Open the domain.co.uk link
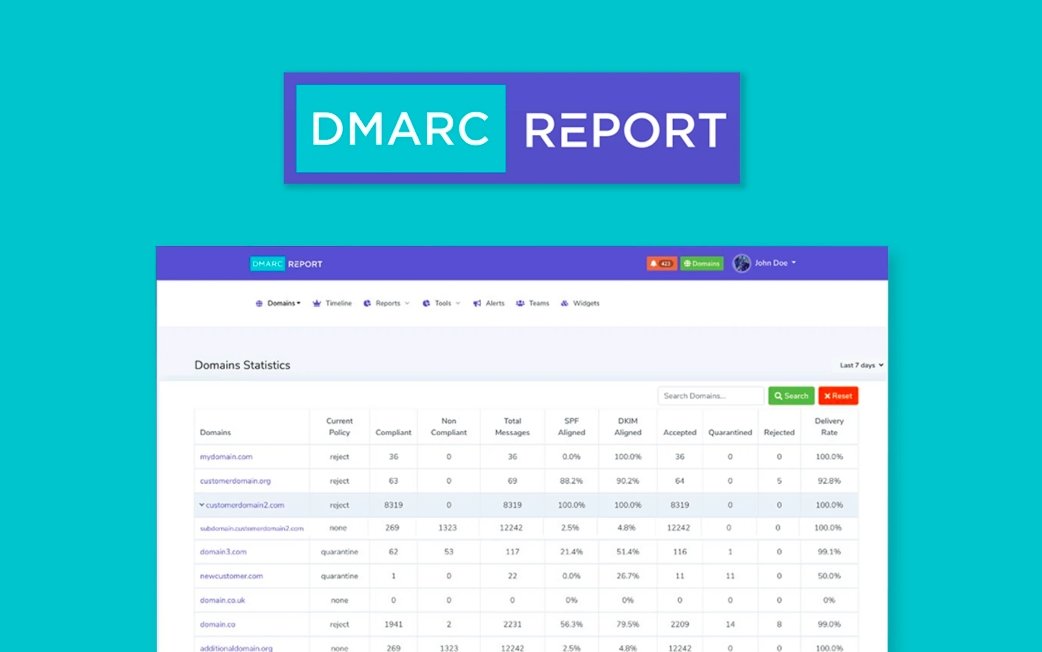The height and width of the screenshot is (652, 1042). click(223, 600)
